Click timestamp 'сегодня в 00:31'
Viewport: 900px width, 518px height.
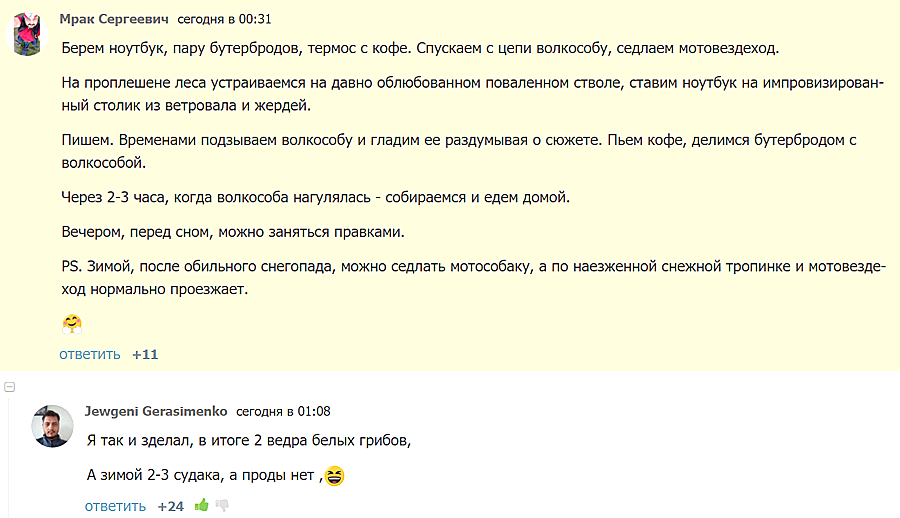pyautogui.click(x=223, y=19)
